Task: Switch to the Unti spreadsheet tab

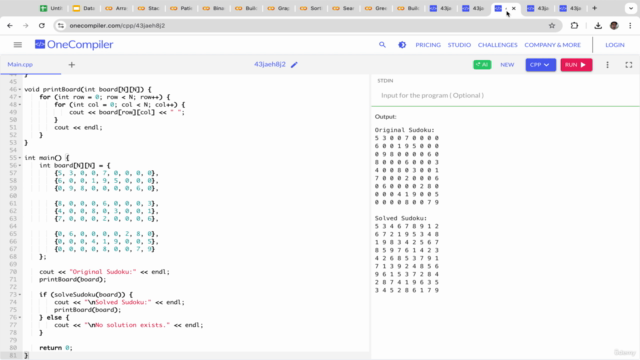Action: (x=51, y=8)
